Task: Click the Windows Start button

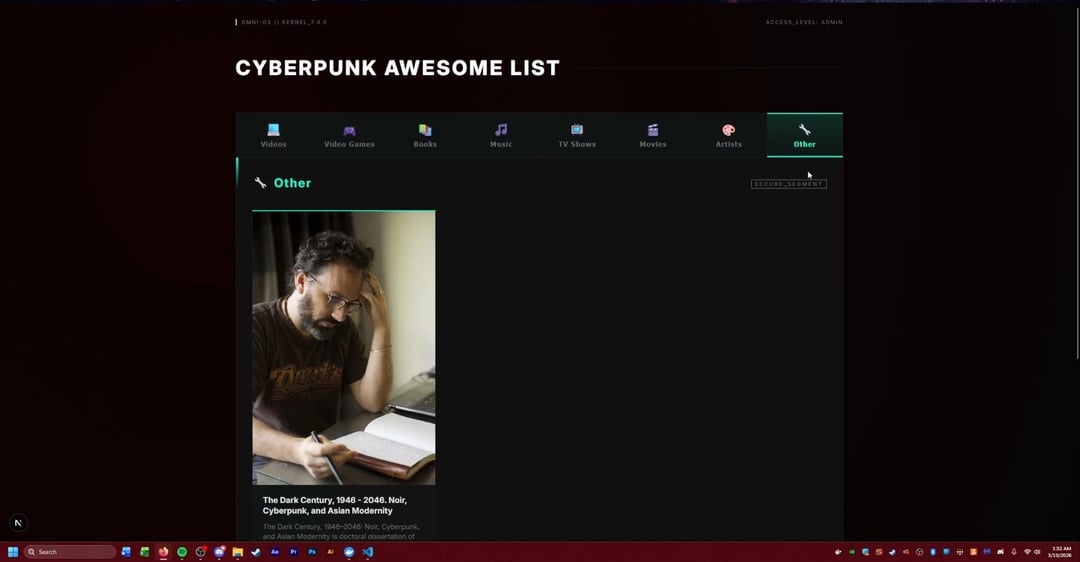Action: [13, 552]
